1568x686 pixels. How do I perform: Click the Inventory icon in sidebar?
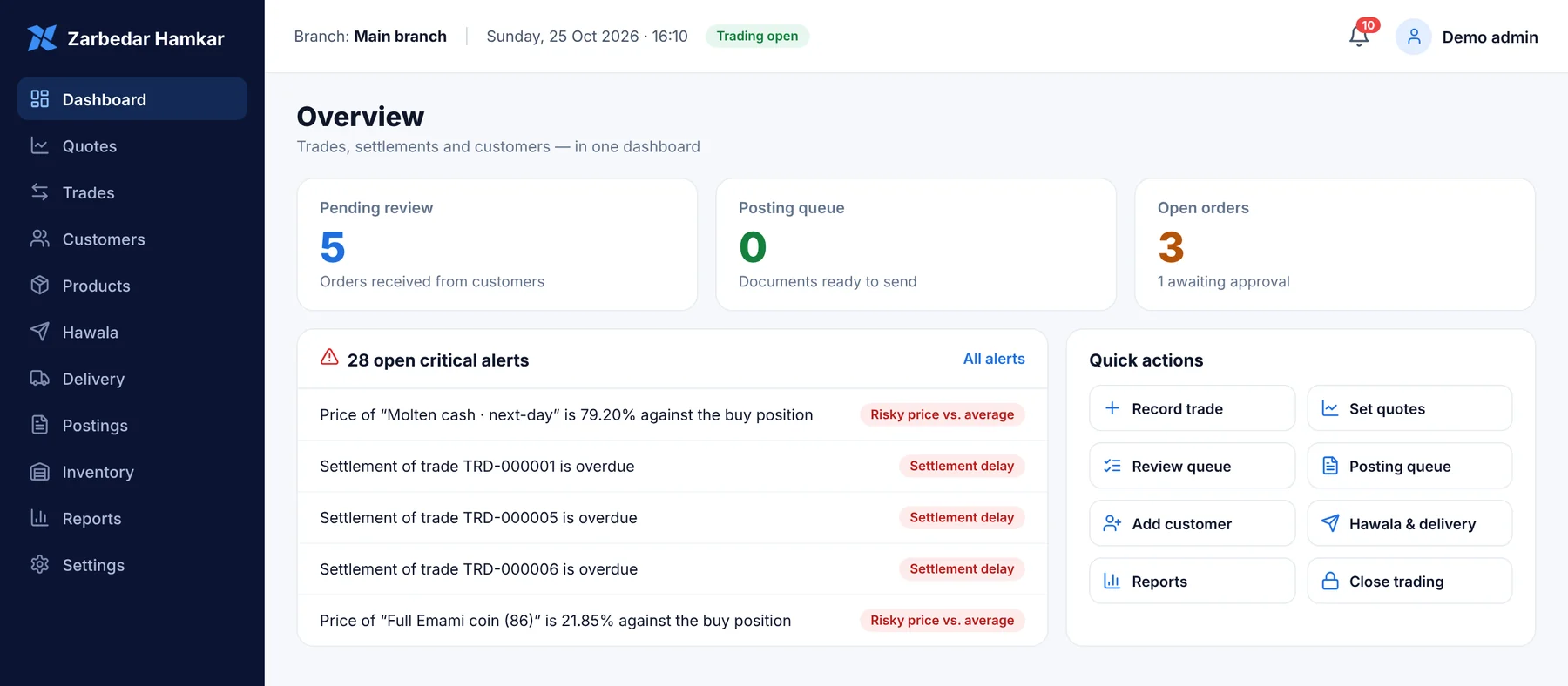[40, 472]
